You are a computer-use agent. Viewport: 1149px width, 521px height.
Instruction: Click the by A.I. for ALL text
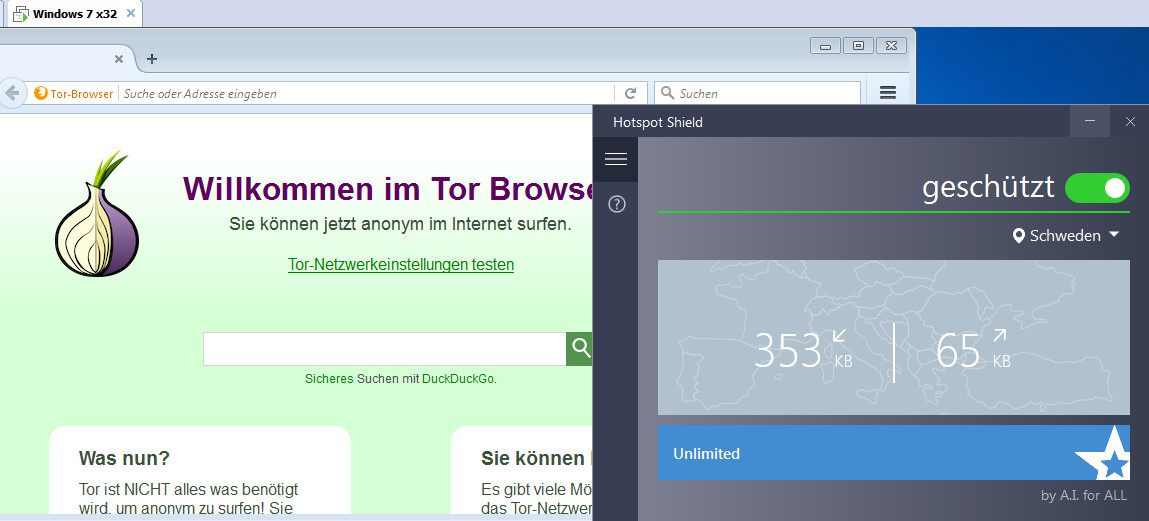click(x=1084, y=495)
